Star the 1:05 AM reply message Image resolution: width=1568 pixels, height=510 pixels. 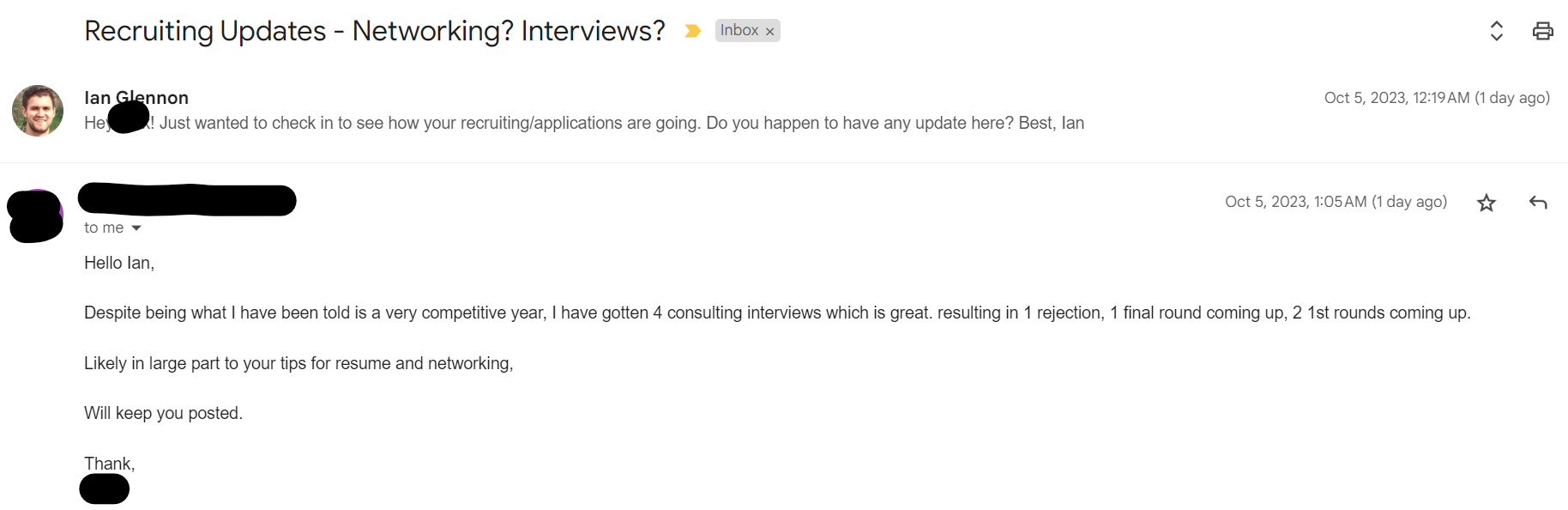click(1487, 203)
